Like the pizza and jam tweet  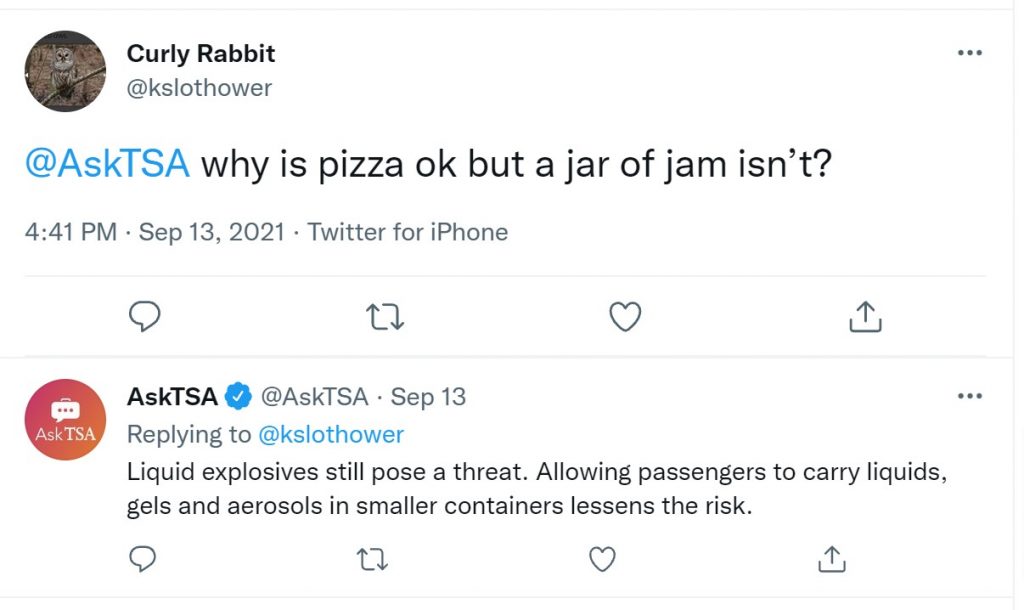click(625, 317)
